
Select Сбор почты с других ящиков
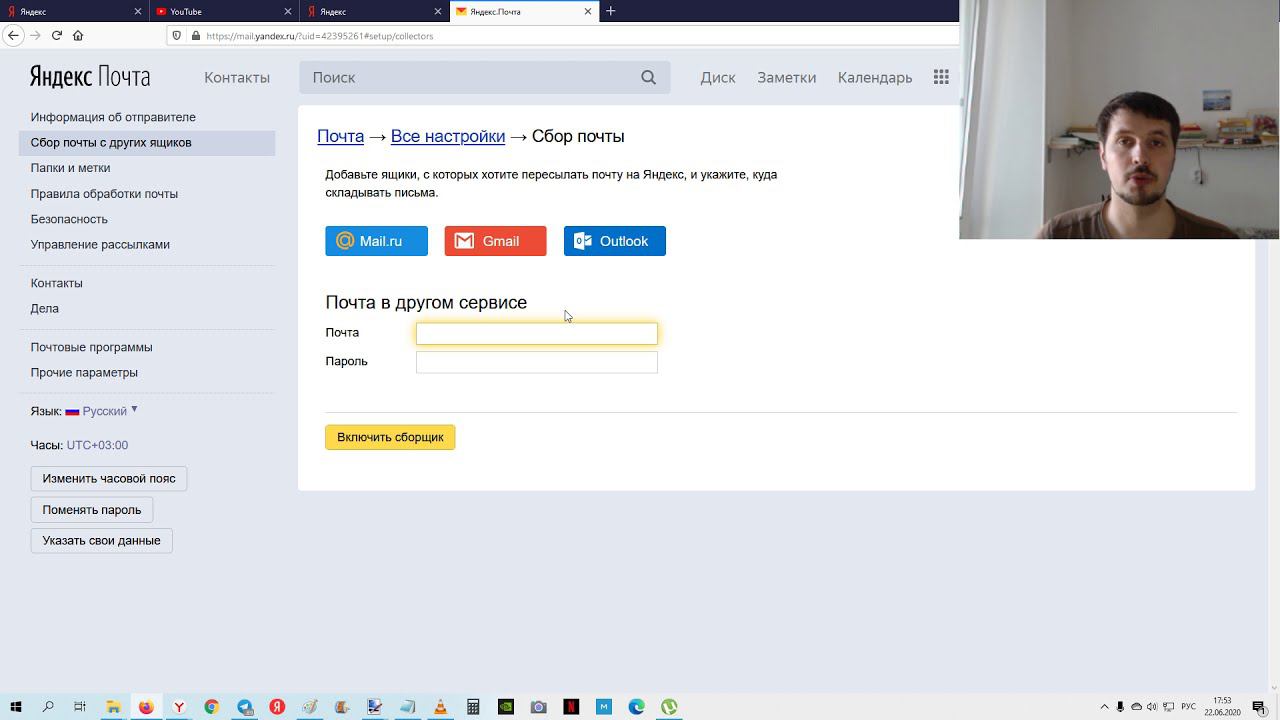click(146, 143)
